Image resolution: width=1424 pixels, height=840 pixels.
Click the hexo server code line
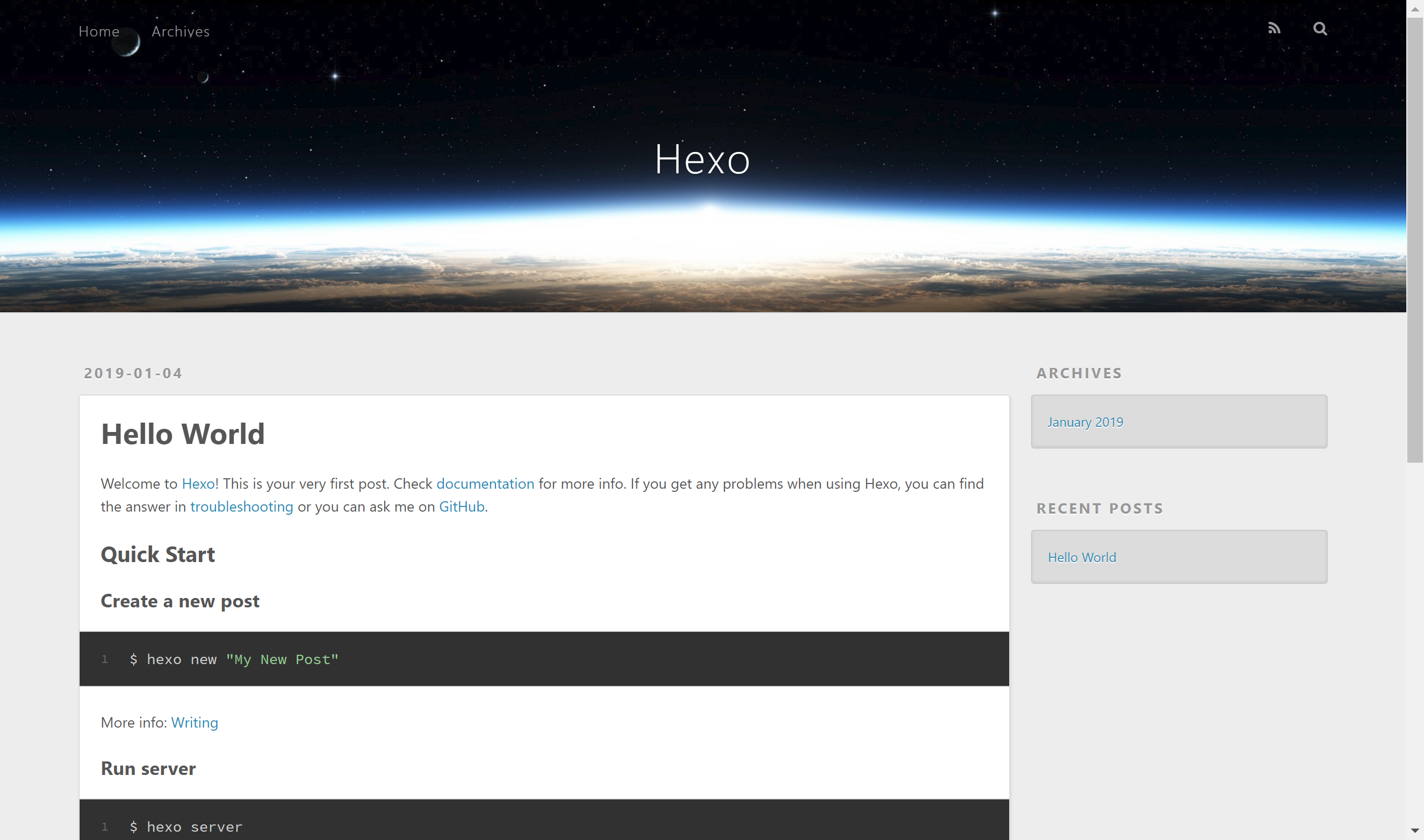coord(186,827)
